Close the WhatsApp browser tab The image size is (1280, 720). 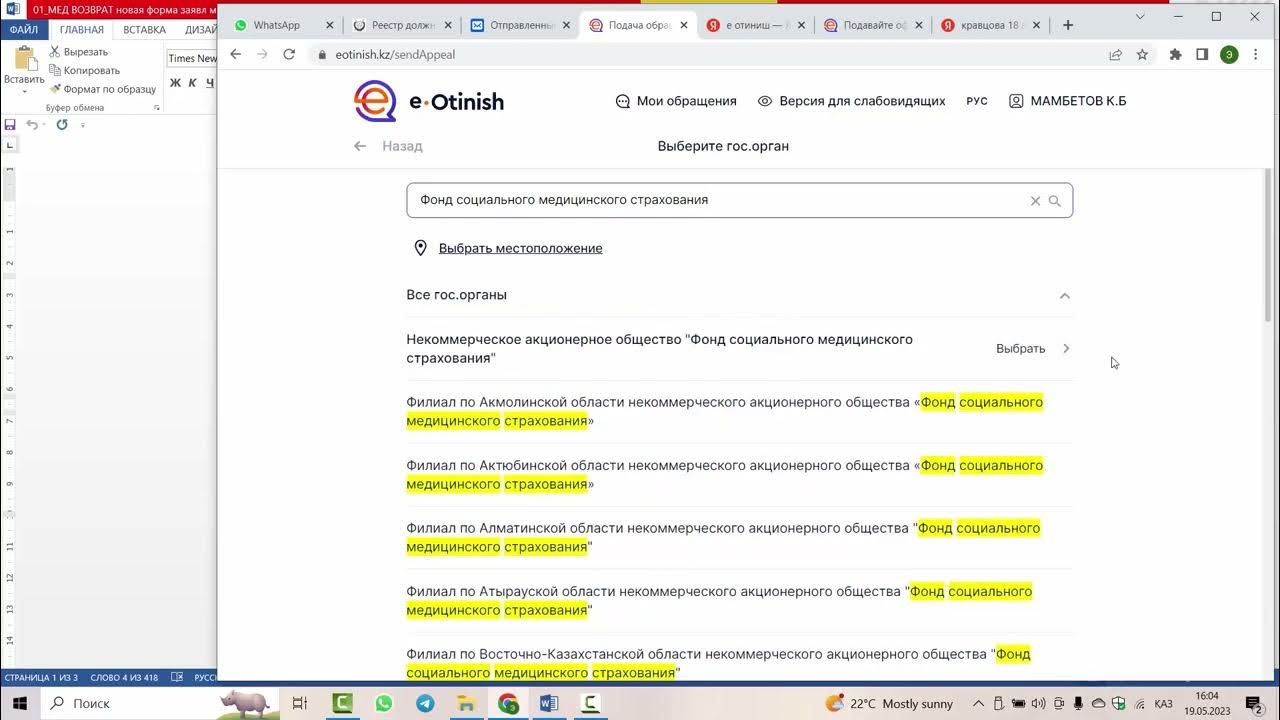tap(330, 25)
